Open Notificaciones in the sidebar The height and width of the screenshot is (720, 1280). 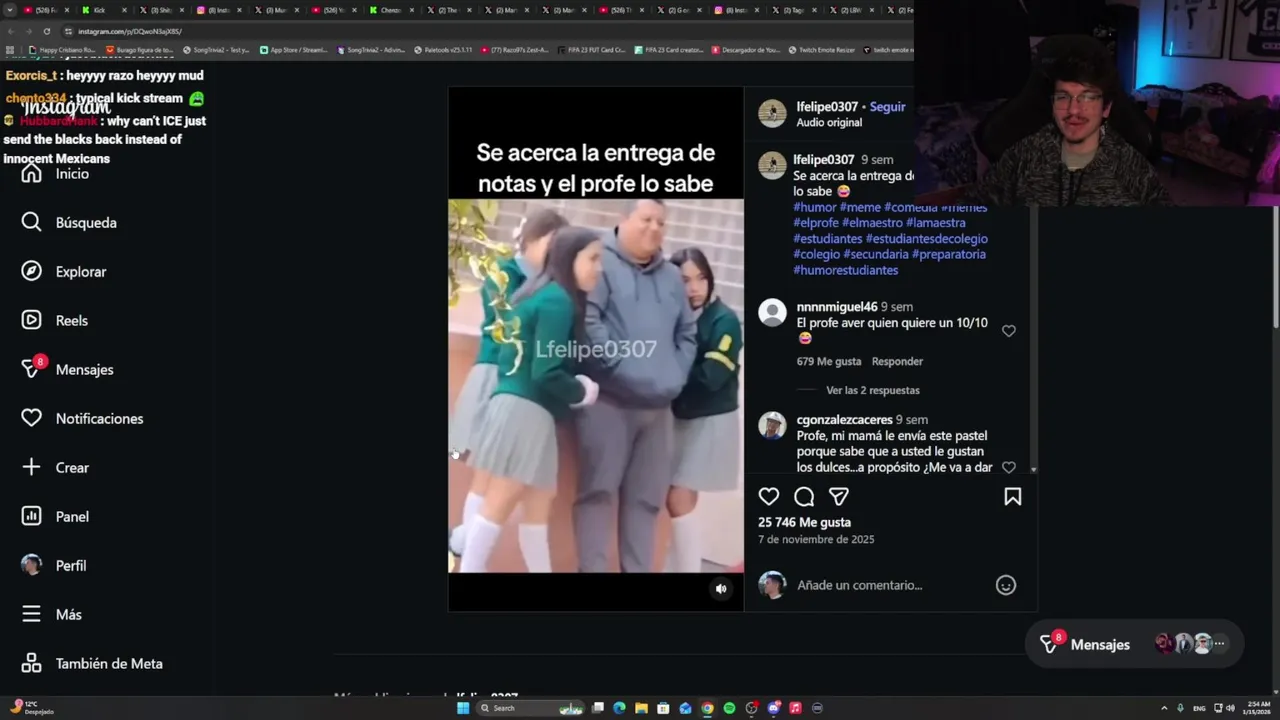point(83,418)
